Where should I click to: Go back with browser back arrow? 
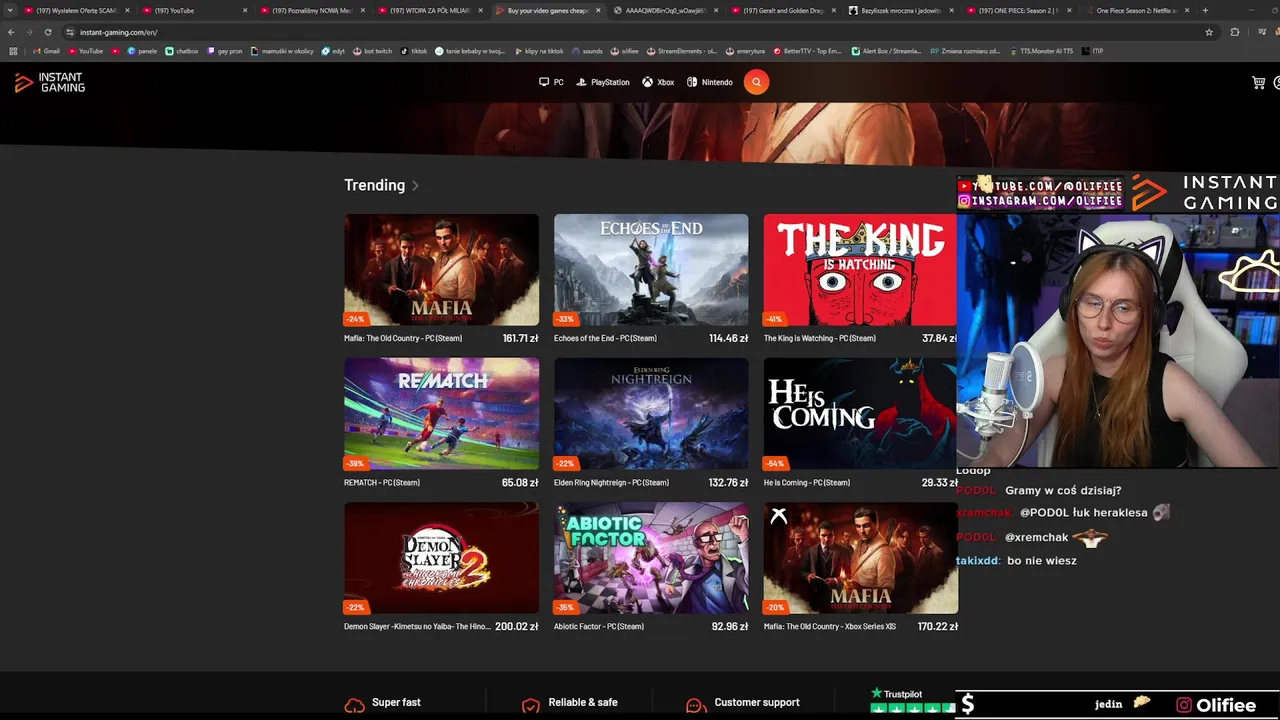[11, 32]
